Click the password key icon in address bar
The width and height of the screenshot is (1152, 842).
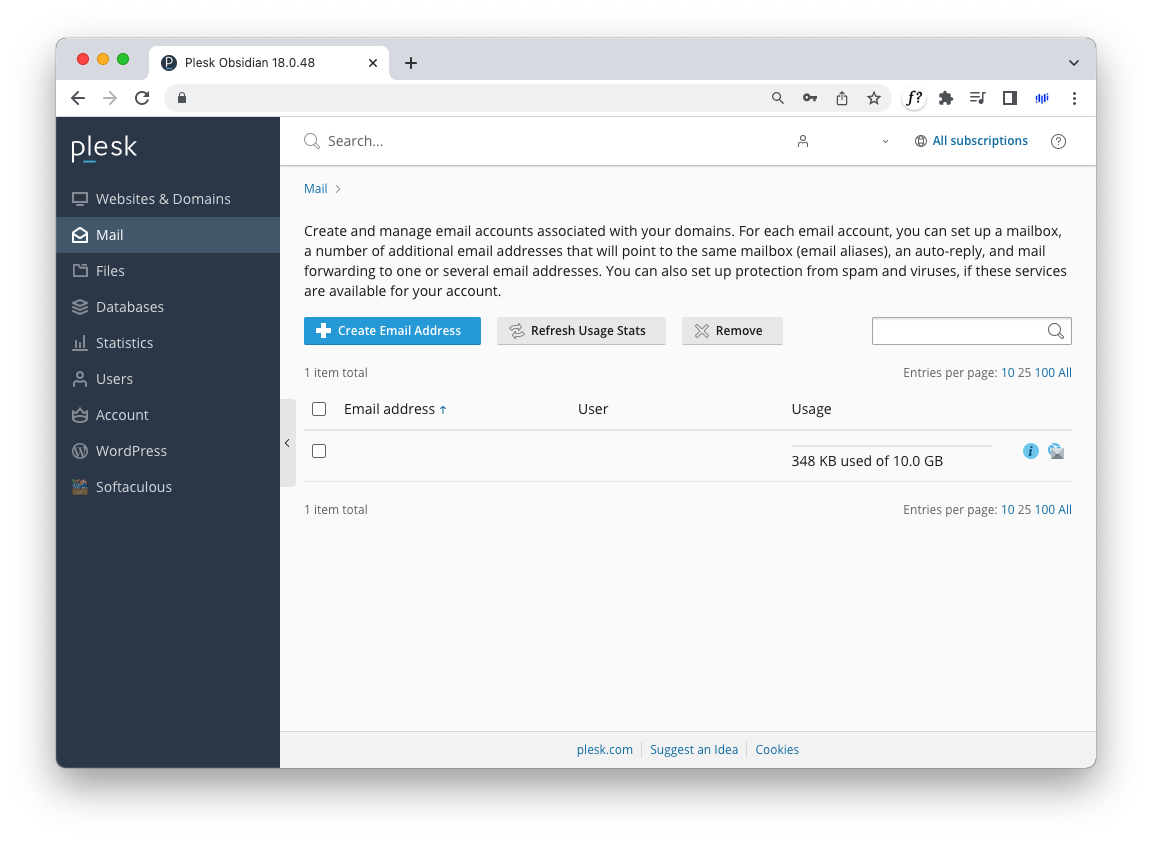809,98
